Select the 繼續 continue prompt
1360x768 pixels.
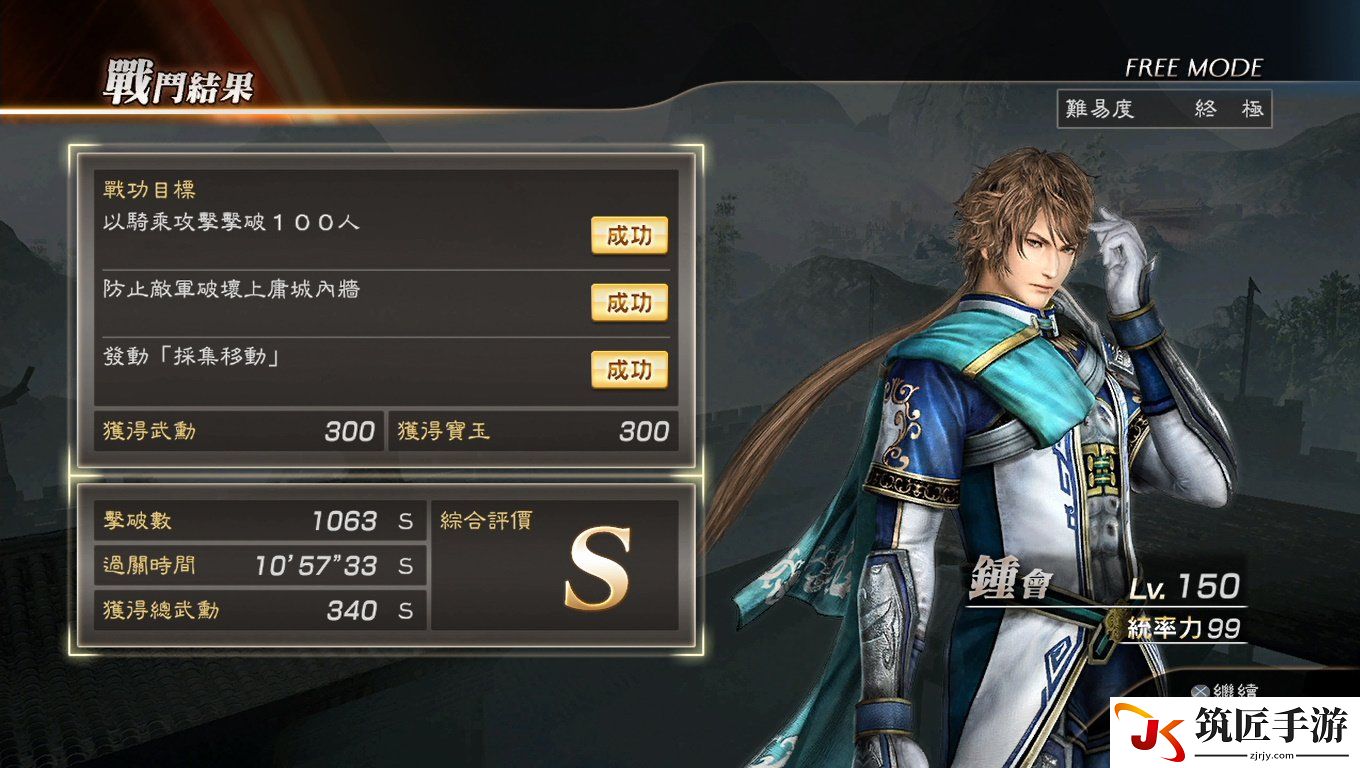[1225, 691]
